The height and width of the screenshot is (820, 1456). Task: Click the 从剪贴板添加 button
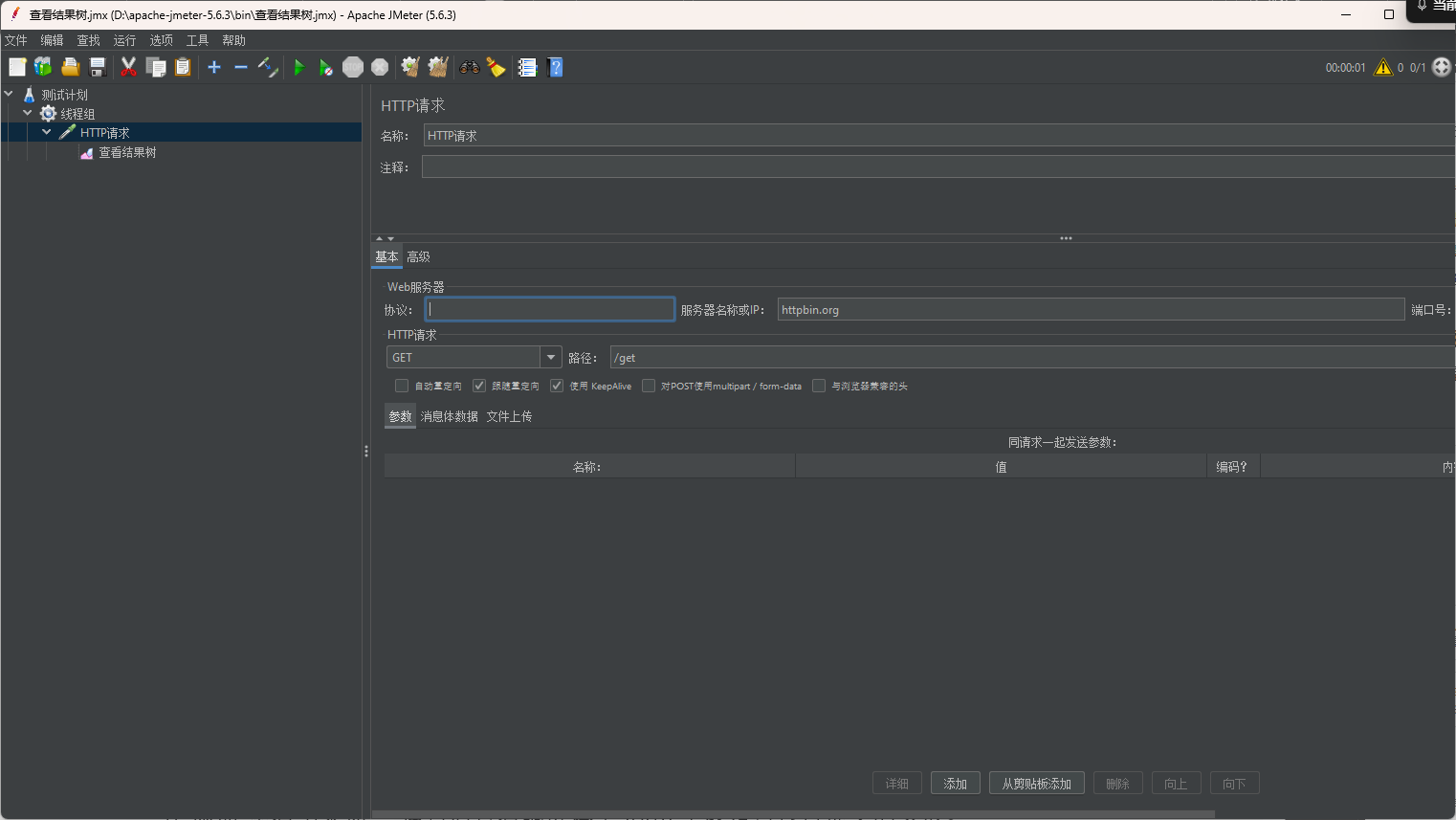click(x=1037, y=784)
